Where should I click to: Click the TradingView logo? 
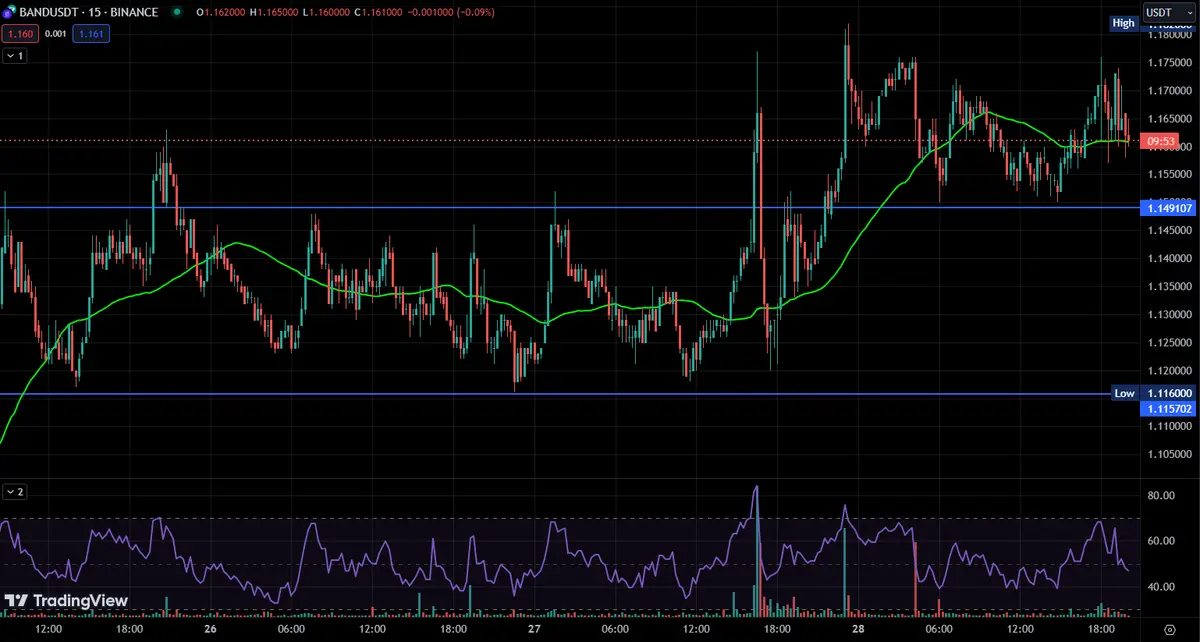click(x=67, y=601)
